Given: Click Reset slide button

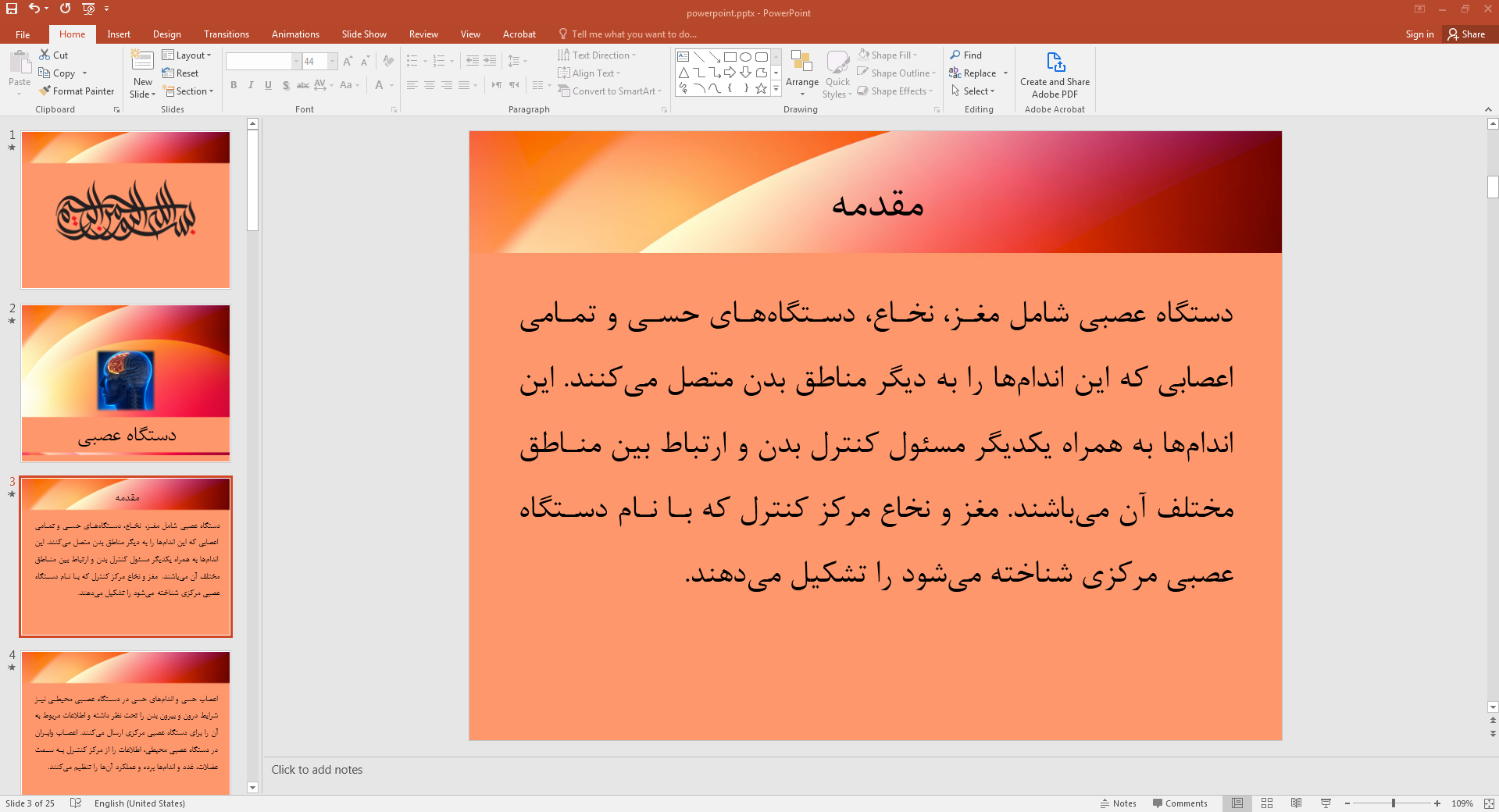Looking at the screenshot, I should click(180, 73).
